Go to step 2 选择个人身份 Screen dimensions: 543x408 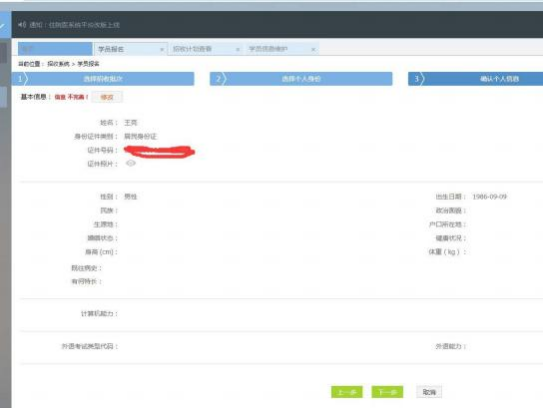click(x=301, y=79)
